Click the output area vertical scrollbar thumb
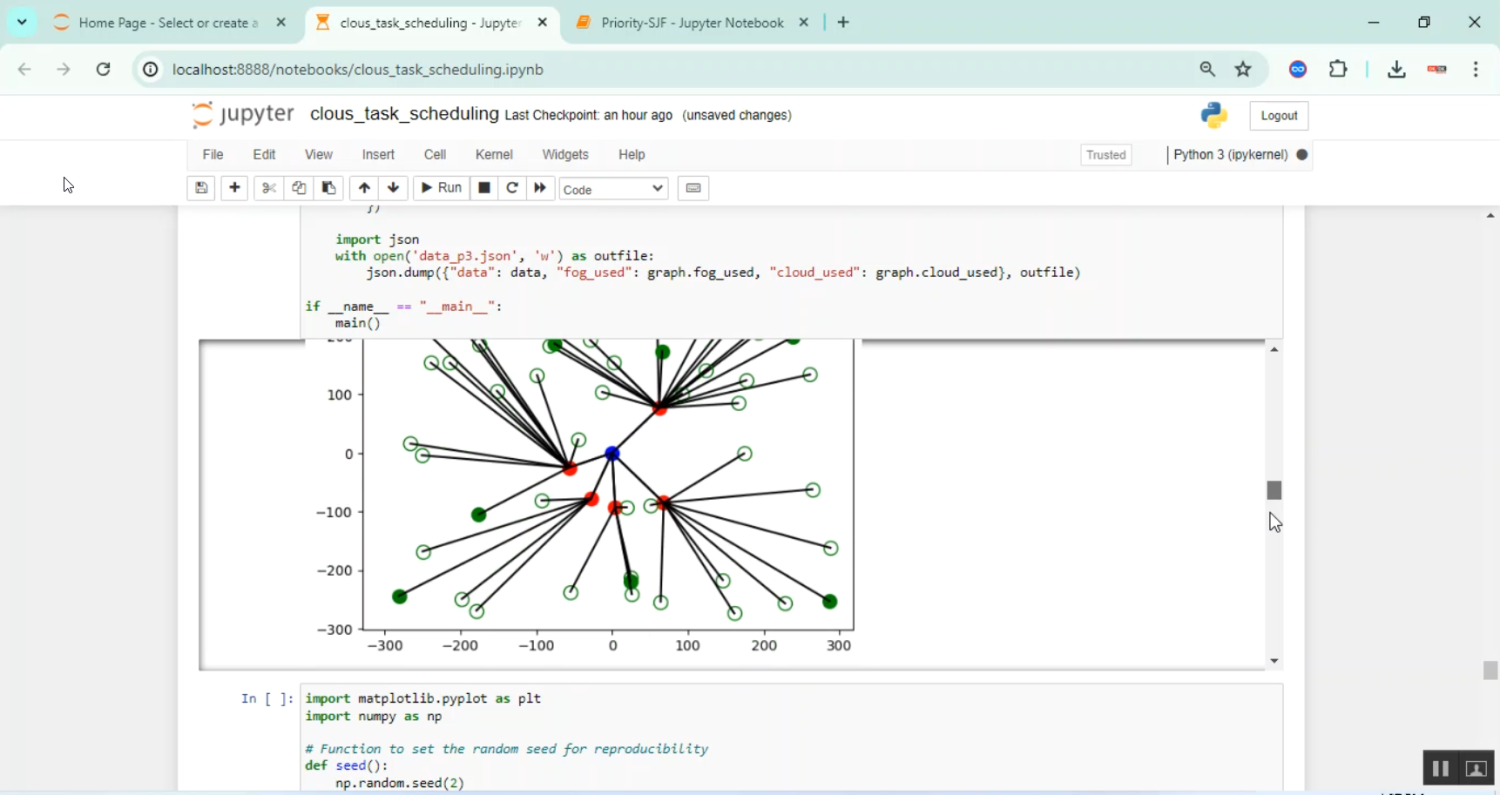 pos(1274,490)
